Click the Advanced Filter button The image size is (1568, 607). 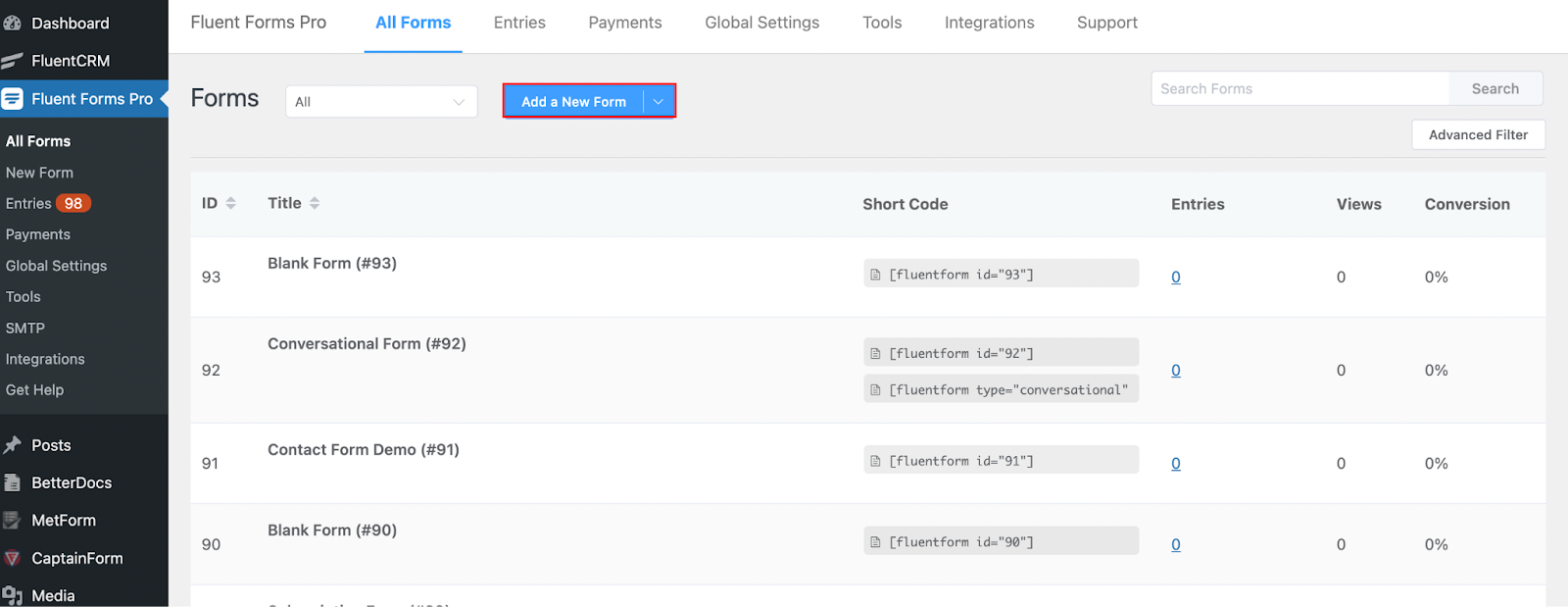click(x=1478, y=135)
